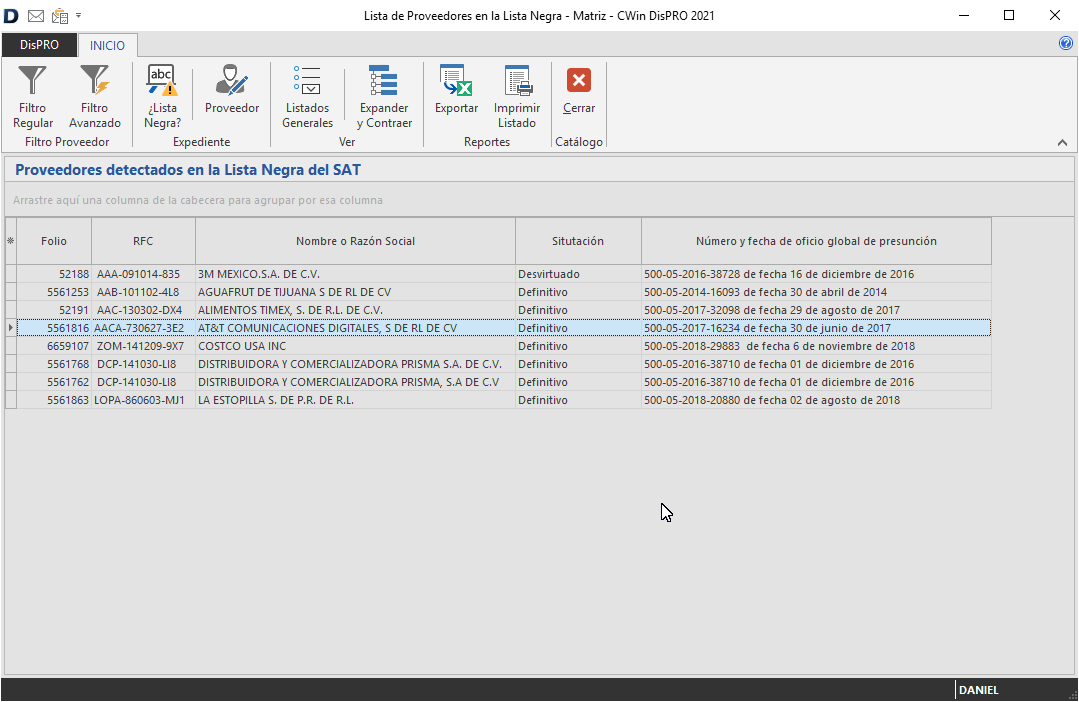Select the INICIO ribbon tab

108,45
